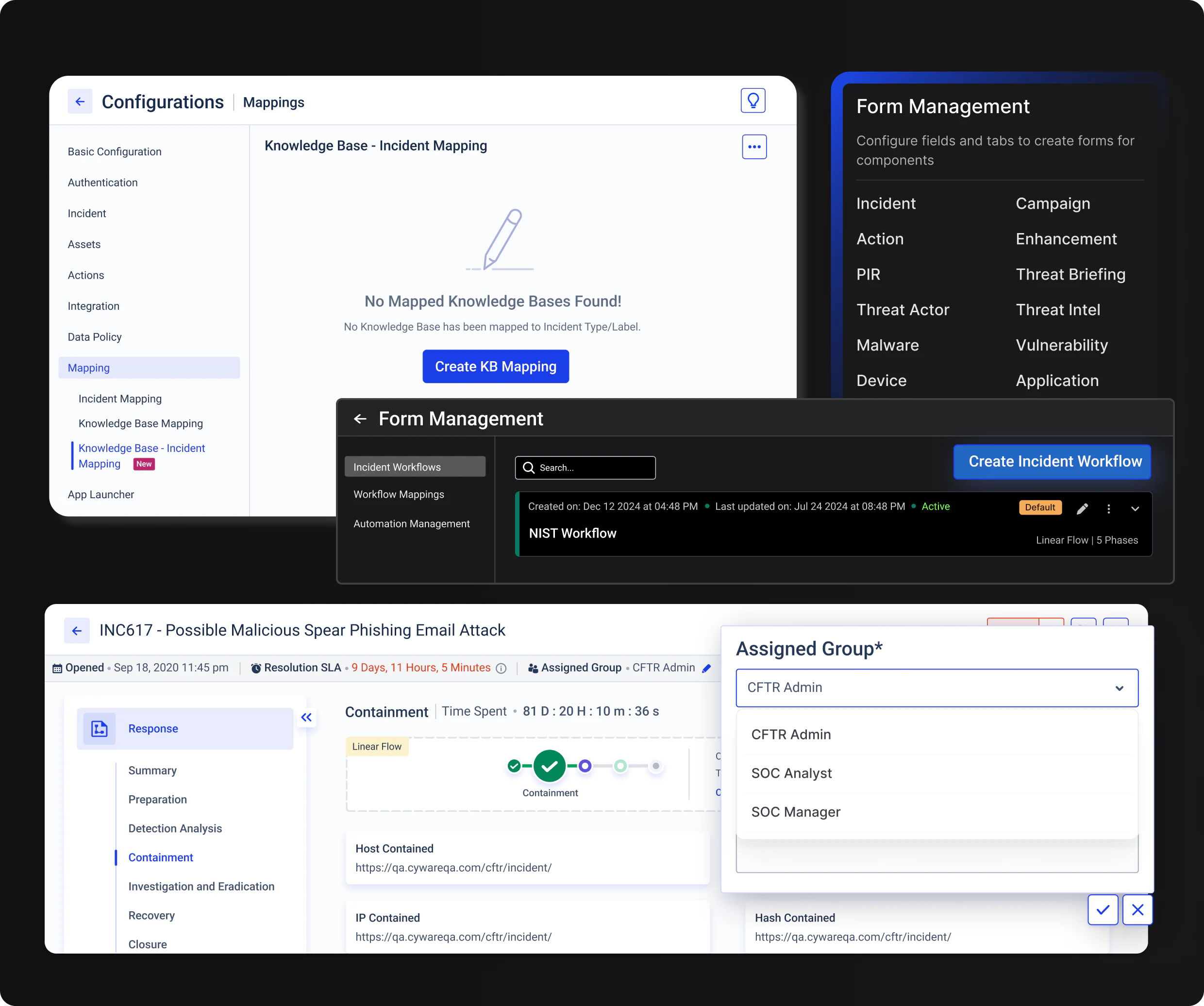Navigate back from the INC617 incident page
The height and width of the screenshot is (1006, 1204).
click(77, 631)
